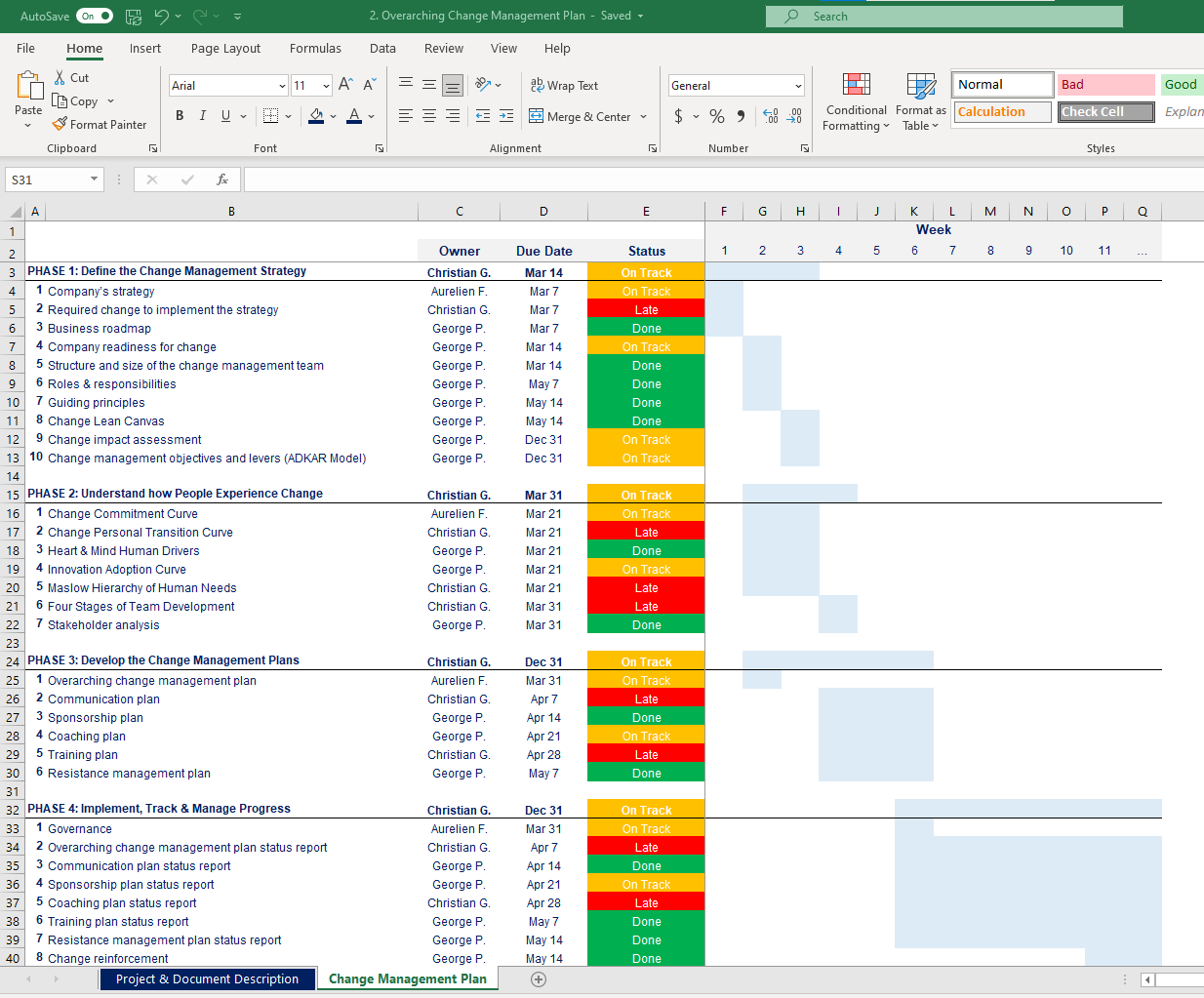Viewport: 1204px width, 998px height.
Task: Select the Change Management Plan sheet tab
Action: coord(408,979)
